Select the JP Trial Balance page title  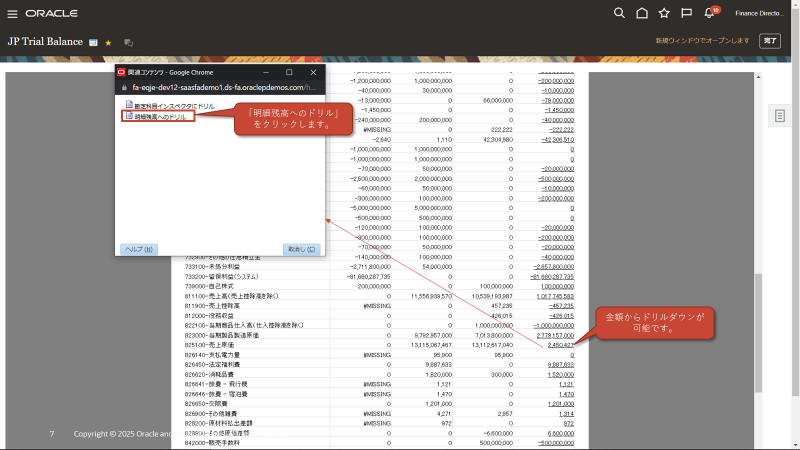pyautogui.click(x=45, y=42)
